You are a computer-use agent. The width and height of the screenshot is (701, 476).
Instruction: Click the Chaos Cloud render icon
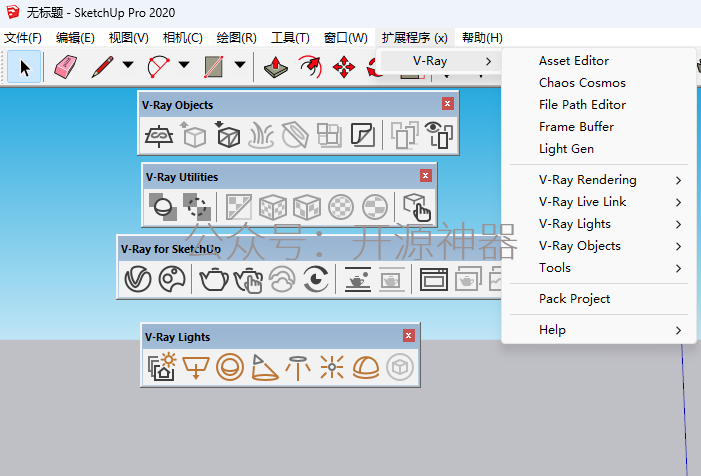pyautogui.click(x=282, y=279)
